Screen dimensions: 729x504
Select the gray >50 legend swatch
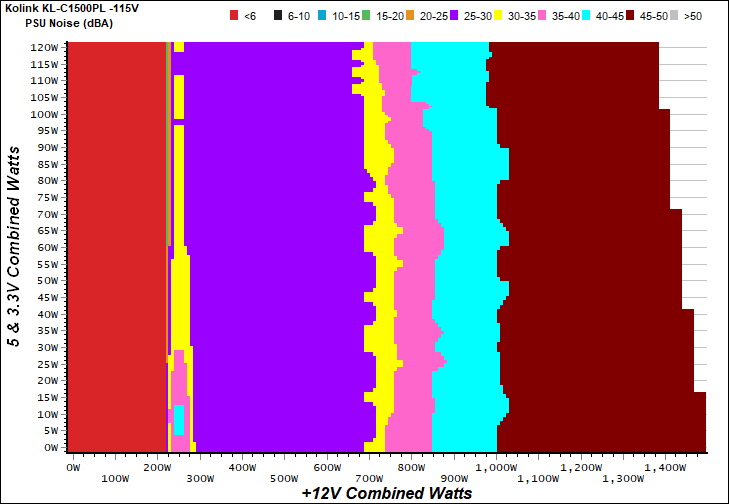pyautogui.click(x=675, y=16)
